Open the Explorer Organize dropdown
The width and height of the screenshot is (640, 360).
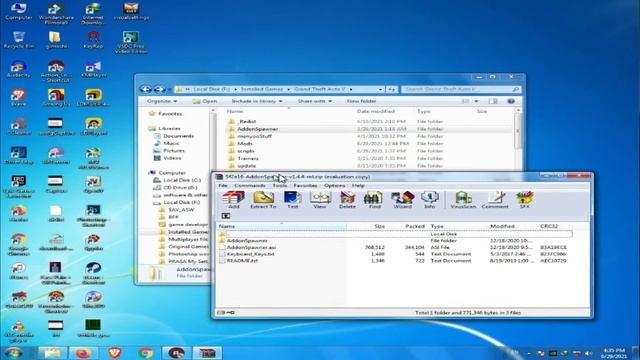pyautogui.click(x=162, y=101)
